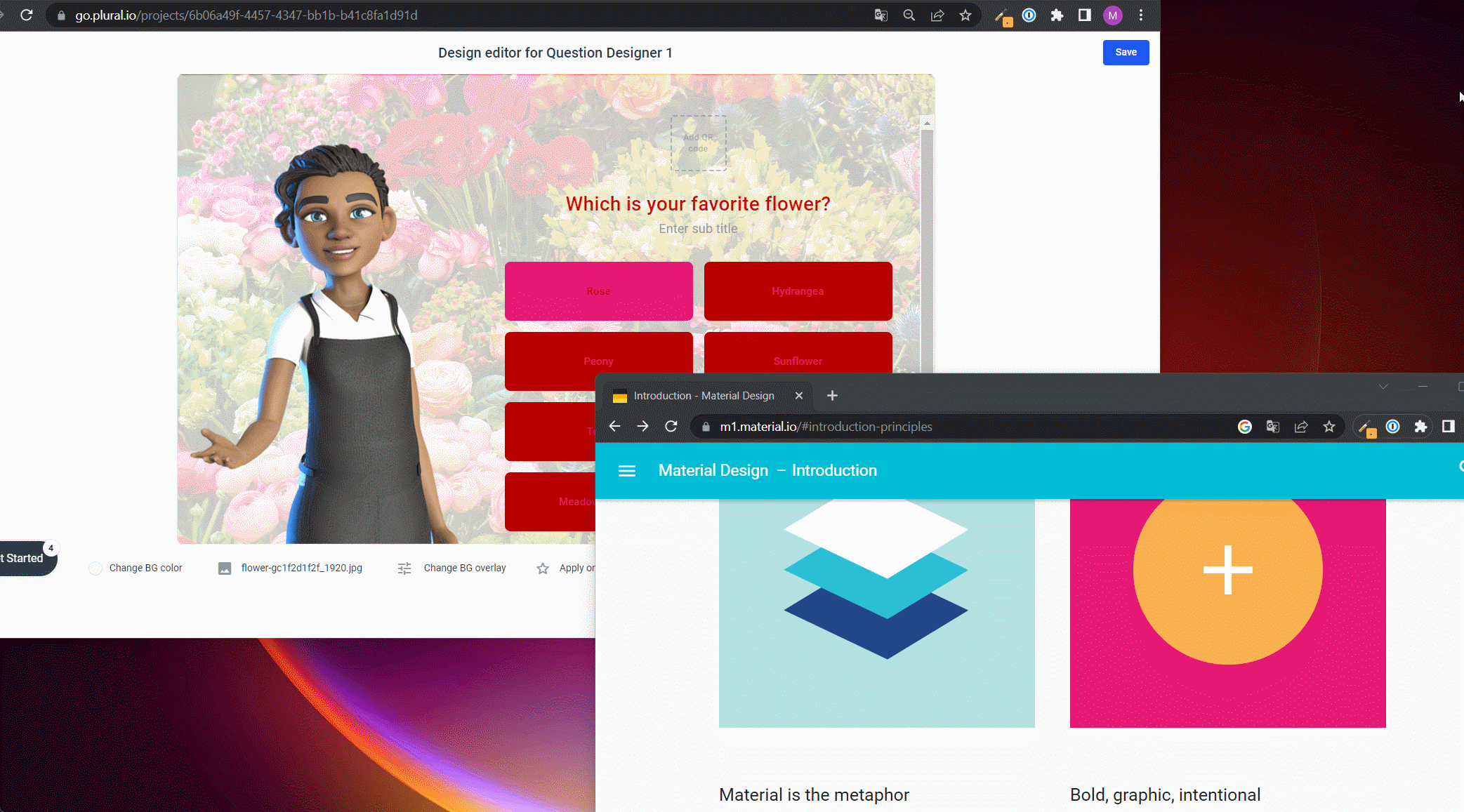
Task: Edit the 'Which is your favorite flower?' title
Action: 698,204
